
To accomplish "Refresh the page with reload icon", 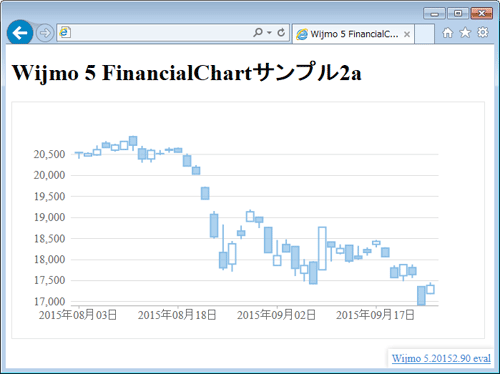I will [x=281, y=32].
